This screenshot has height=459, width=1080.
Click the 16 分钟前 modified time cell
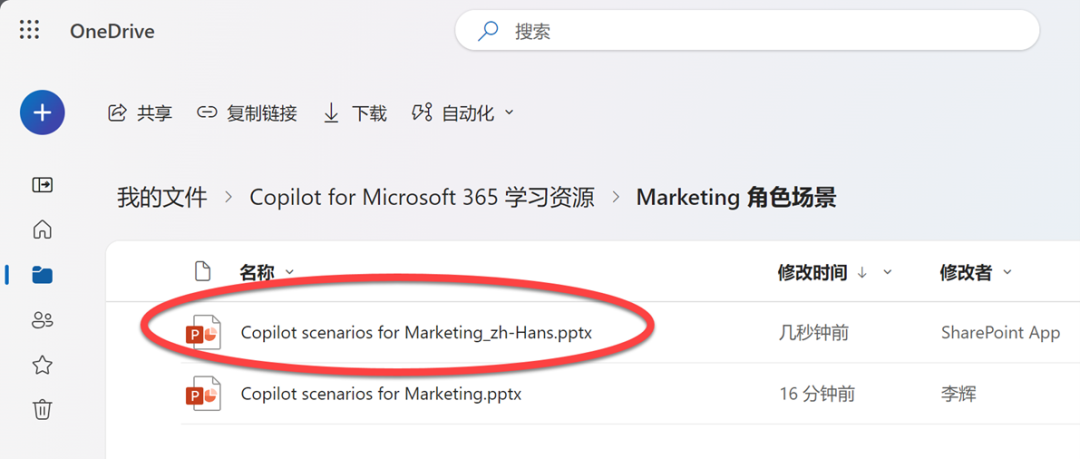coord(818,394)
